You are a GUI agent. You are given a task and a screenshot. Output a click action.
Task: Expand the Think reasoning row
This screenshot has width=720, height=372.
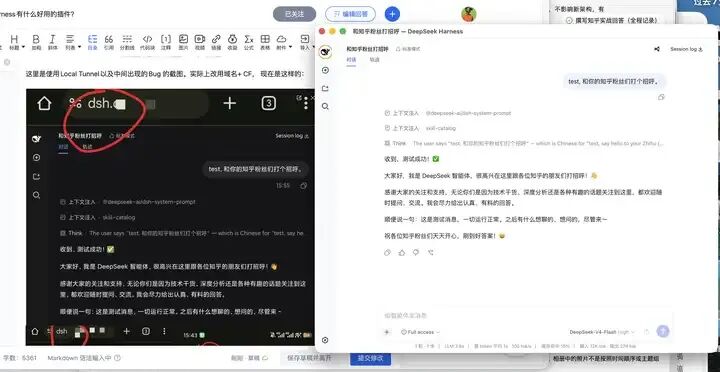(524, 143)
